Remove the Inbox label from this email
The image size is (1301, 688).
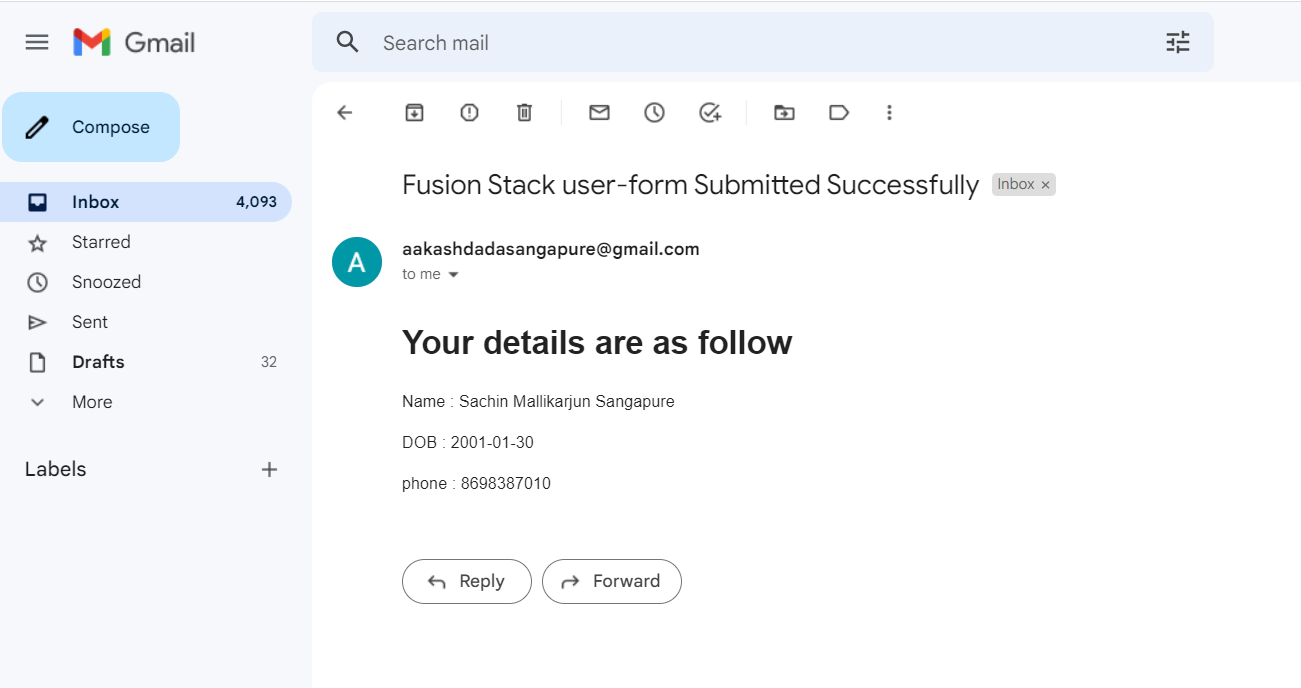coord(1045,184)
